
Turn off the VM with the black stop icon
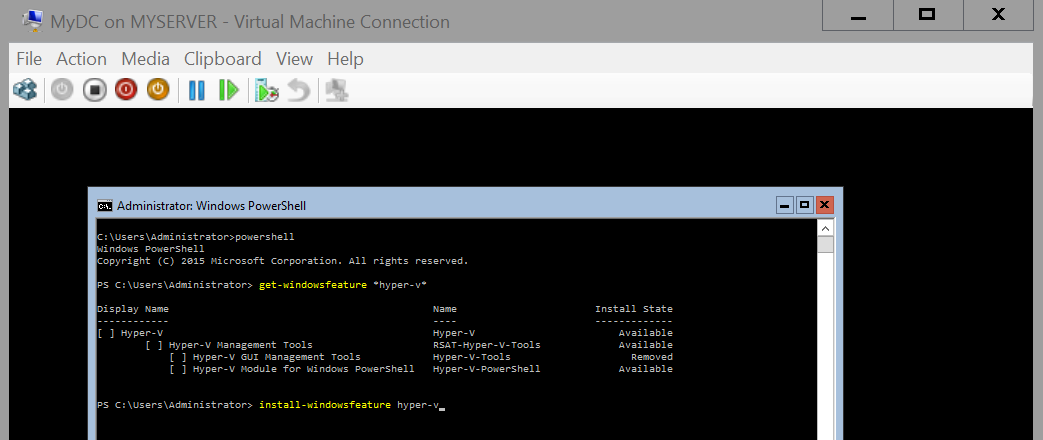tap(94, 90)
